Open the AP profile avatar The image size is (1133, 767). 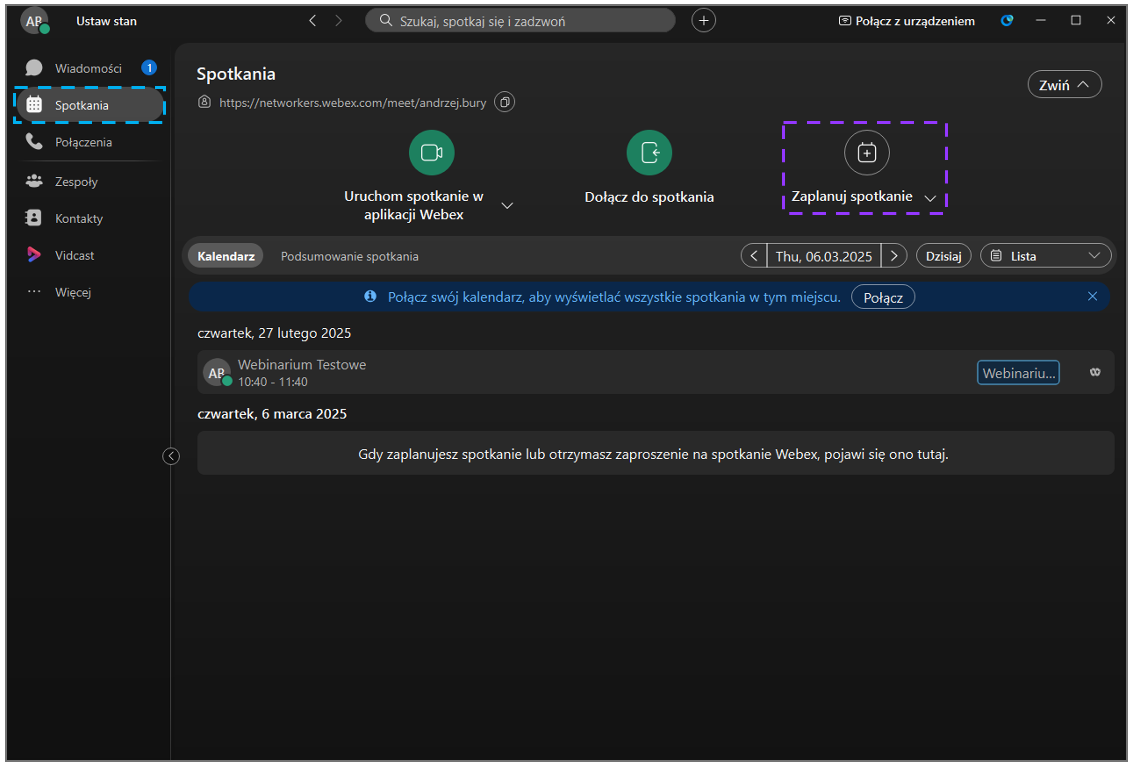point(34,21)
